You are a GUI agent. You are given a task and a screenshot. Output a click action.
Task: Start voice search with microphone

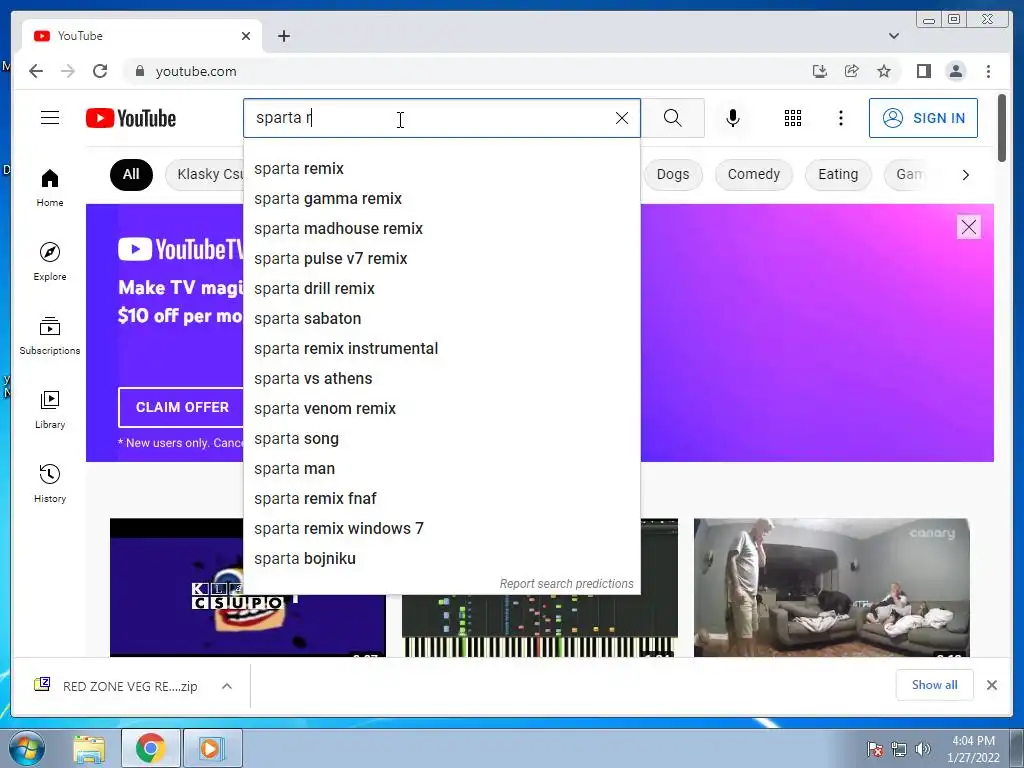click(x=733, y=118)
